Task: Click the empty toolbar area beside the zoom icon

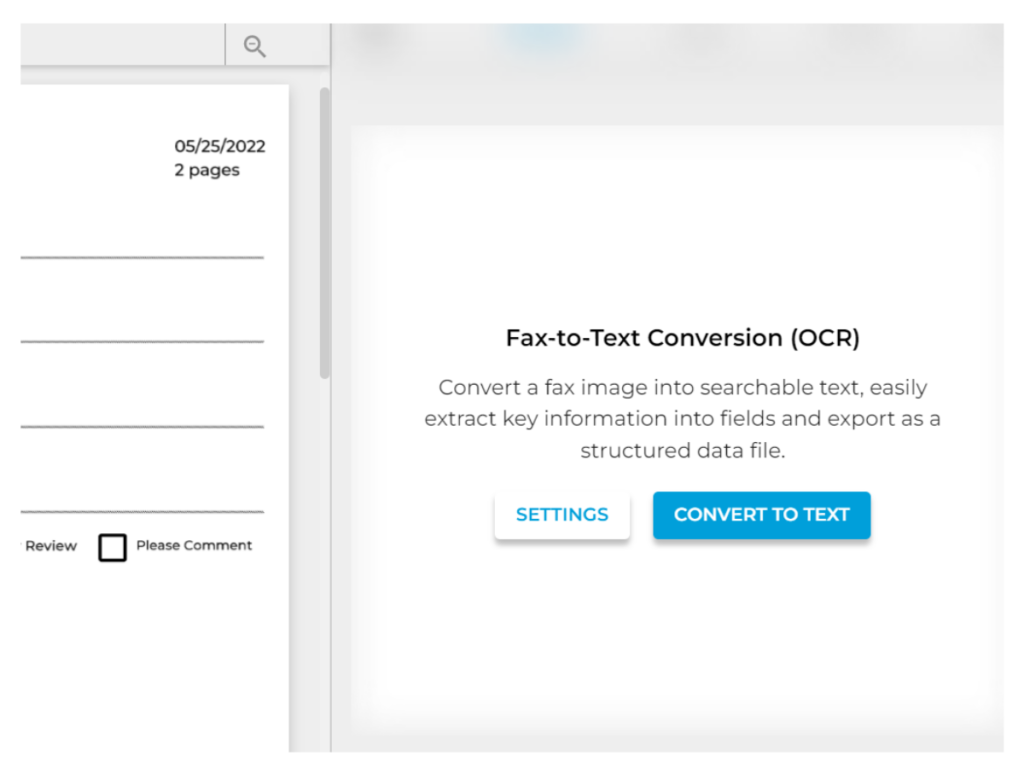Action: [x=123, y=44]
